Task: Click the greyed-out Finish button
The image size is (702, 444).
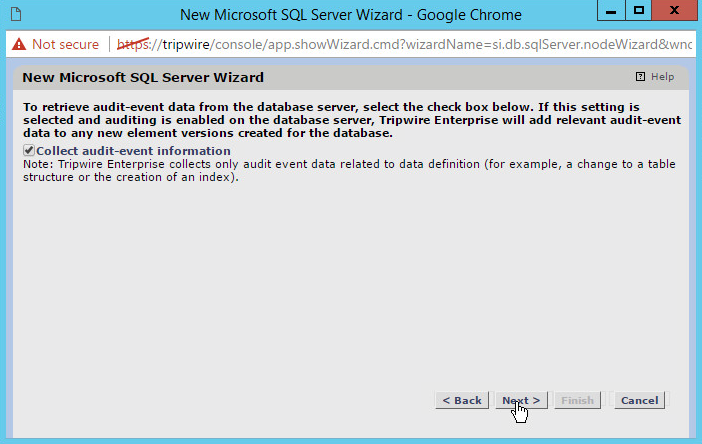Action: (577, 400)
